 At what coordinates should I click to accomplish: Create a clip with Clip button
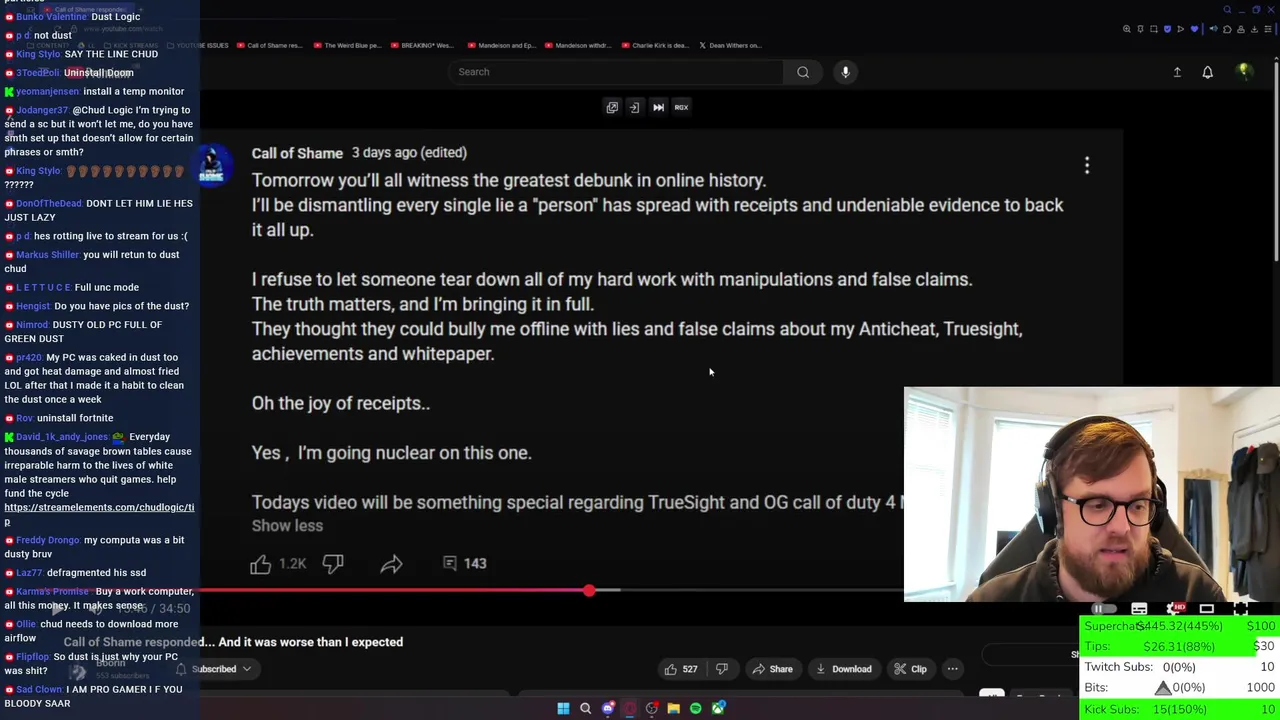click(x=910, y=669)
